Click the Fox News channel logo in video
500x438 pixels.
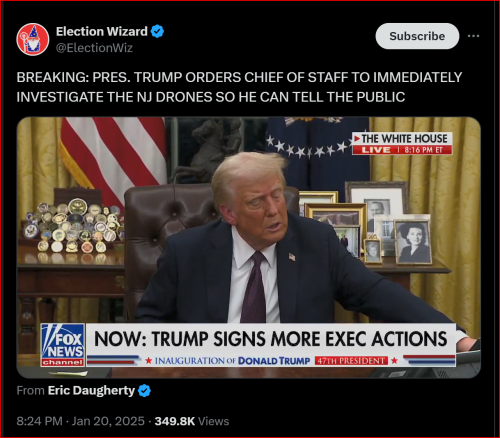[63, 345]
